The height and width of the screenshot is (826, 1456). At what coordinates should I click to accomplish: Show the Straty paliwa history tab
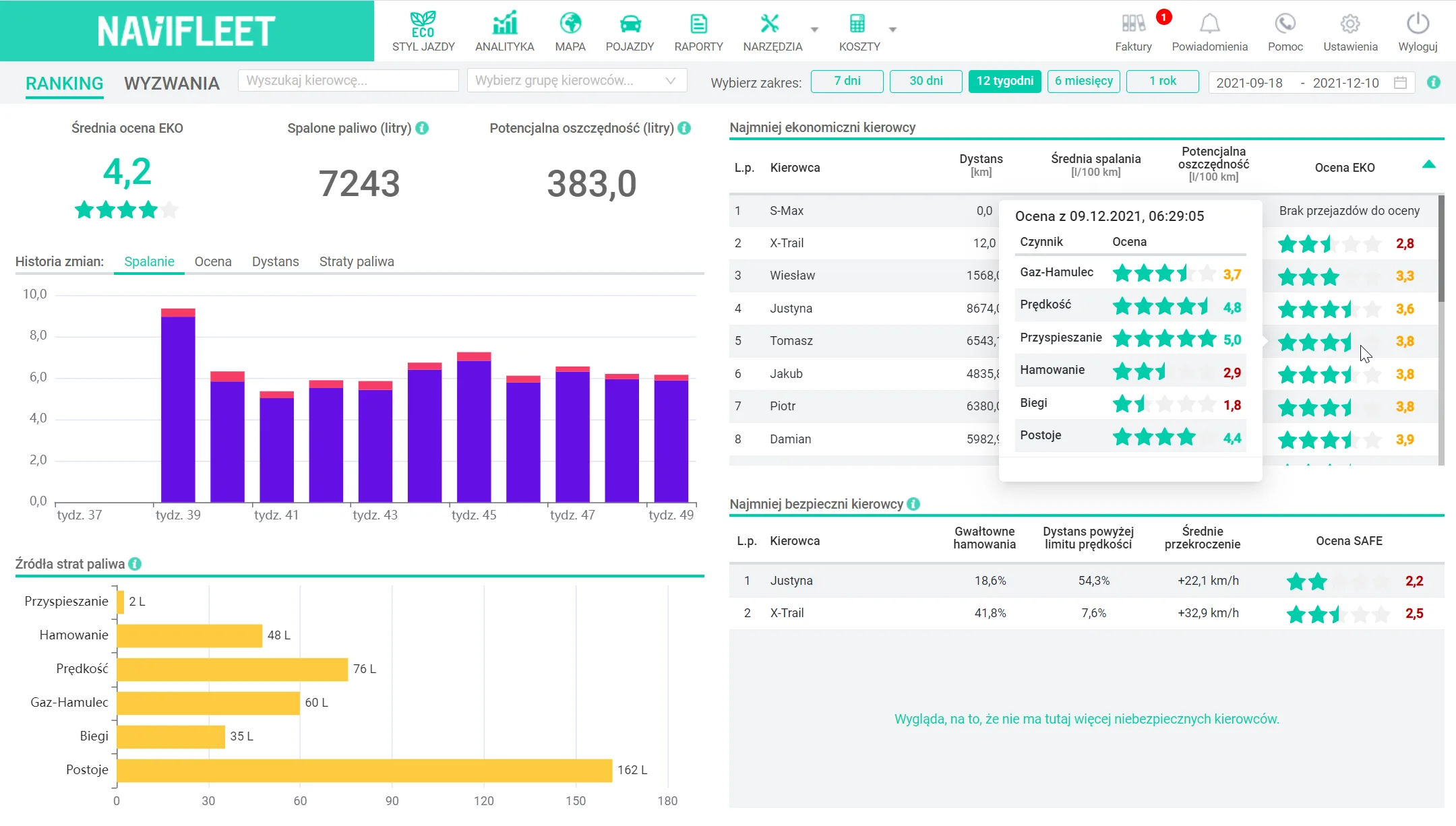(x=357, y=261)
